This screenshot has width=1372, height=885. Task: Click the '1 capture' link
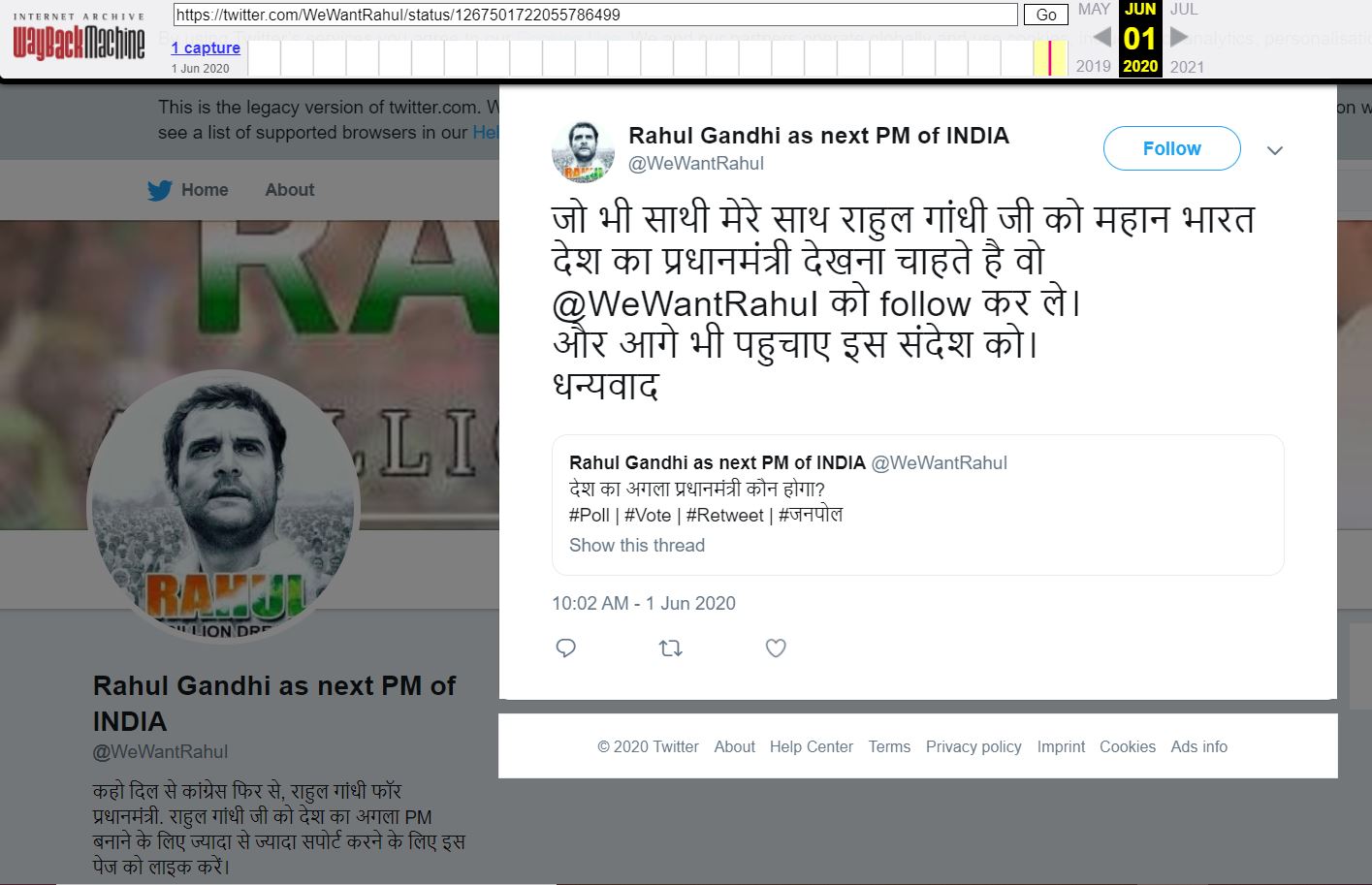pyautogui.click(x=206, y=47)
